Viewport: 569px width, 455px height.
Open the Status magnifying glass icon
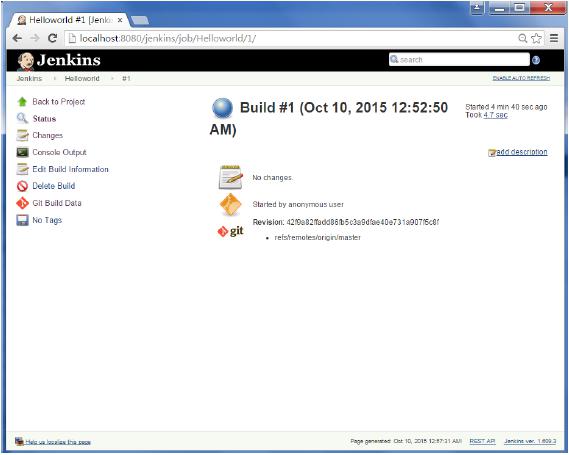22,118
